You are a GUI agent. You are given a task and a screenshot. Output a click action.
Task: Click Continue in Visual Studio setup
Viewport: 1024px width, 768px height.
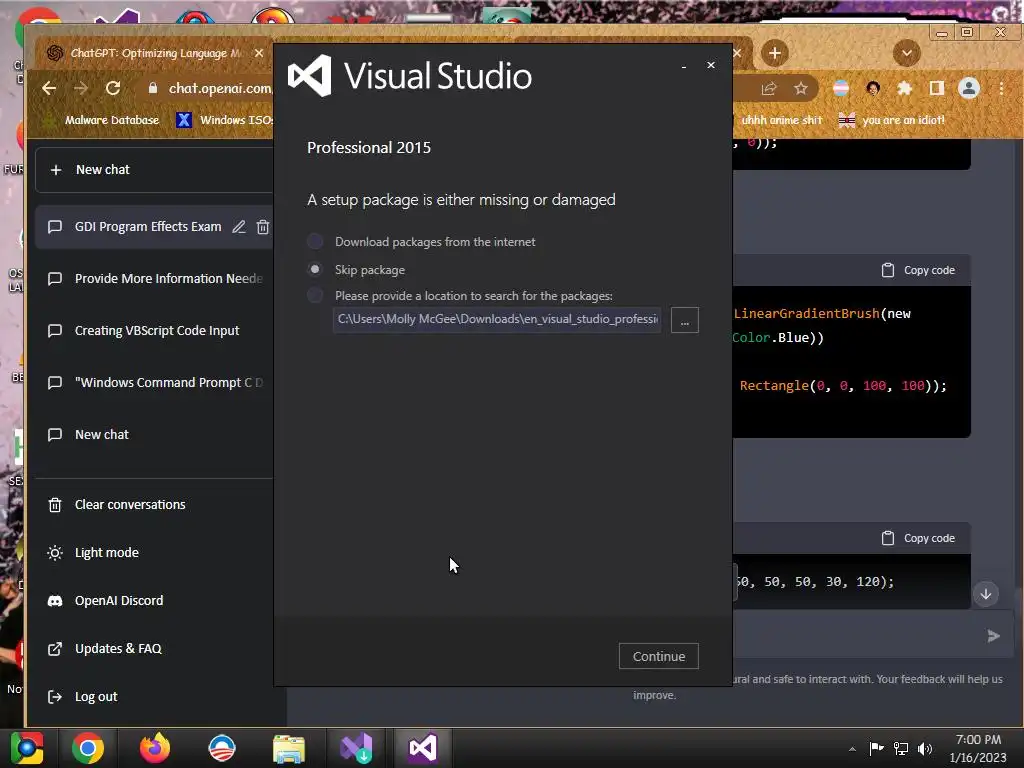(x=659, y=656)
